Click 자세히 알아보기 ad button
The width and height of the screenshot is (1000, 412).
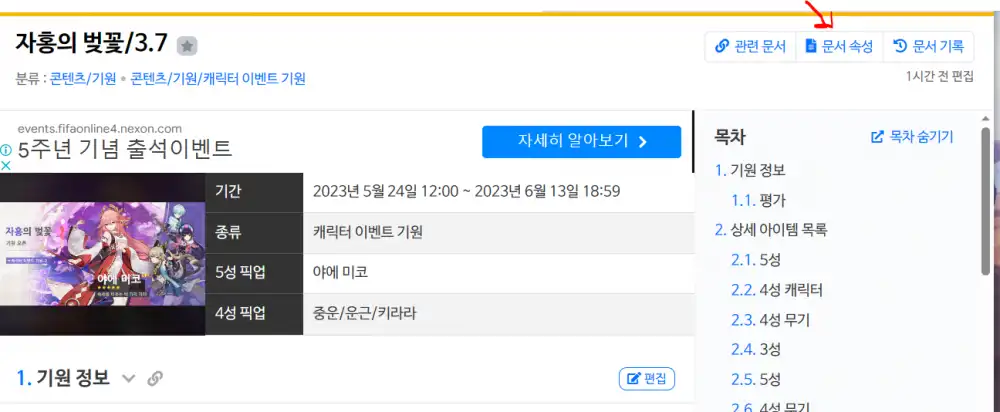tap(581, 142)
